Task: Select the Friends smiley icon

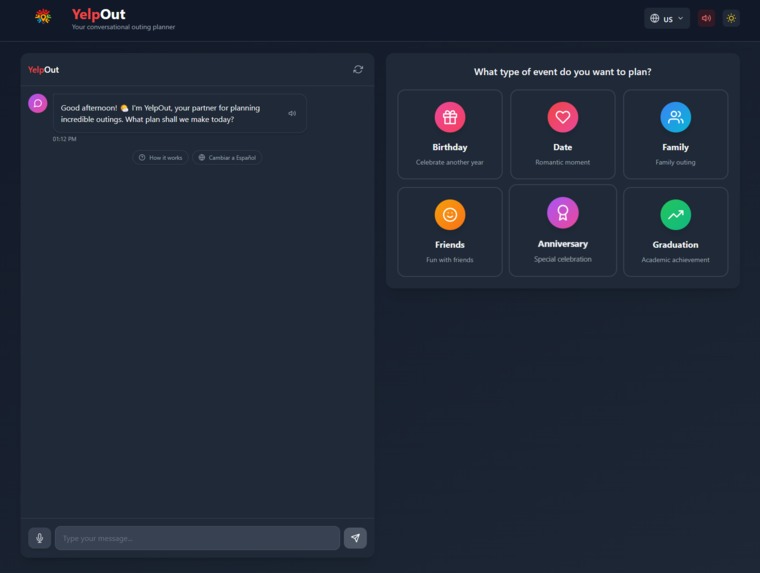Action: [x=450, y=214]
